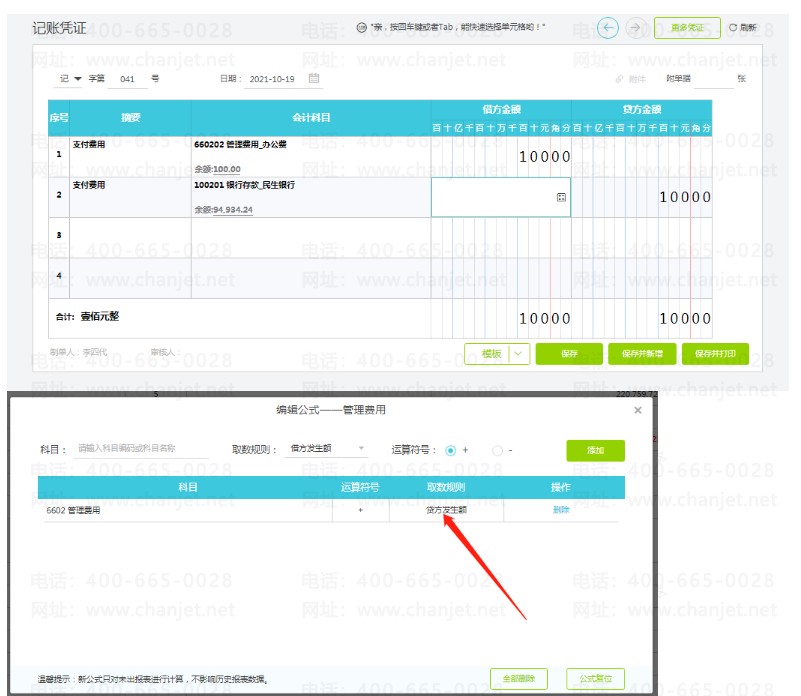Click the 附单据 count input field
This screenshot has width=801, height=696.
713,79
